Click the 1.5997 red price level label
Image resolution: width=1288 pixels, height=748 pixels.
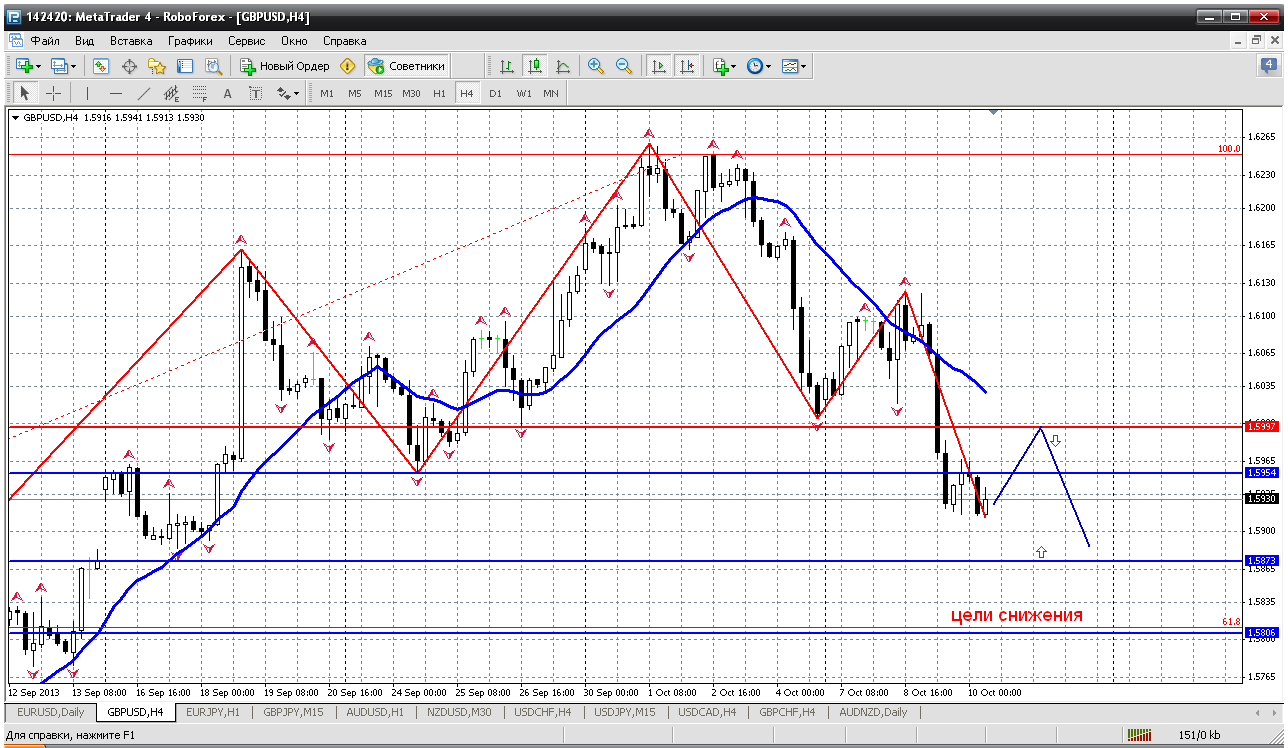click(1261, 426)
